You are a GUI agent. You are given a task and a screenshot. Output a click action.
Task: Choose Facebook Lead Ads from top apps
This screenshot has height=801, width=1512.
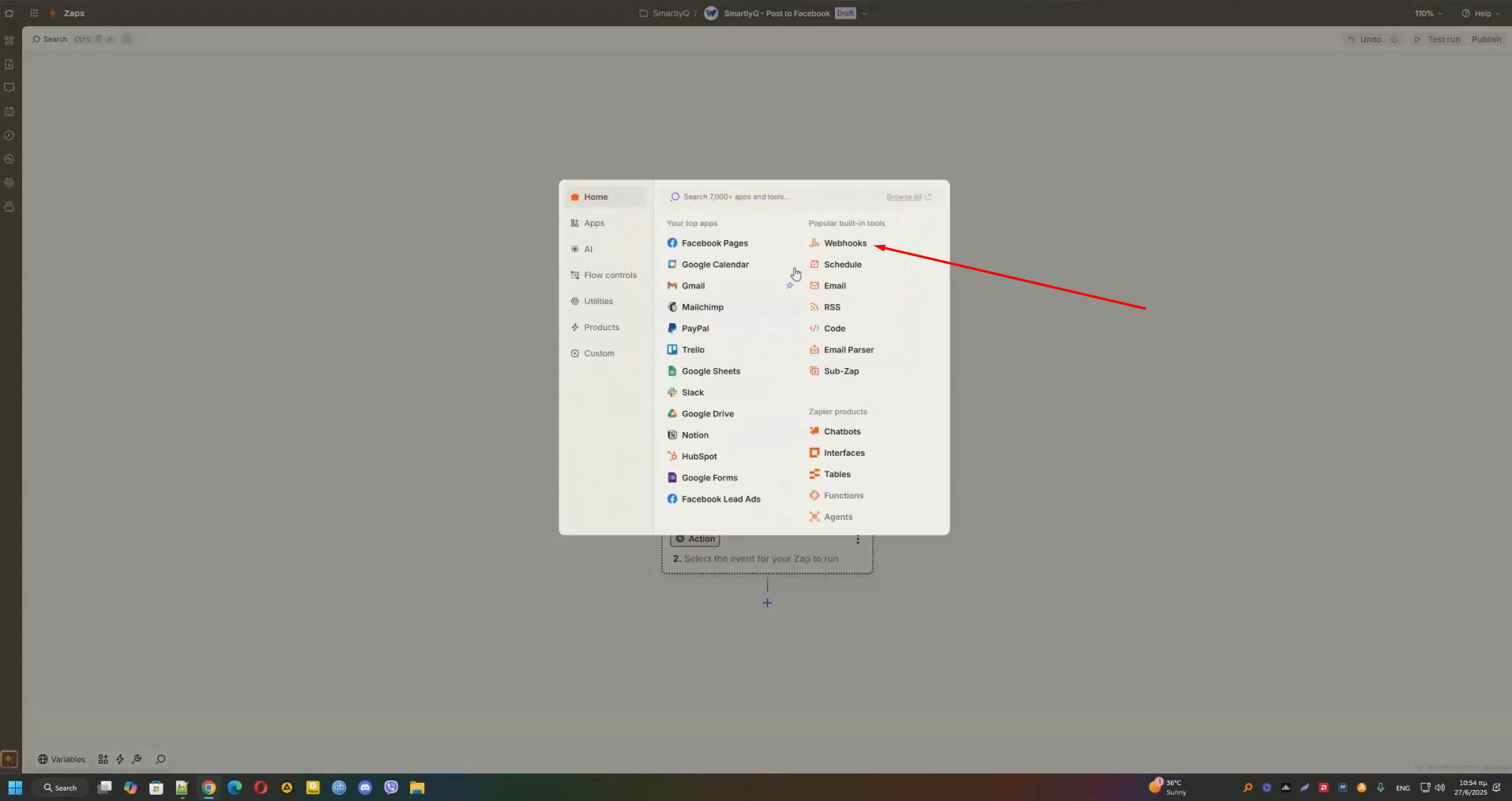click(714, 499)
